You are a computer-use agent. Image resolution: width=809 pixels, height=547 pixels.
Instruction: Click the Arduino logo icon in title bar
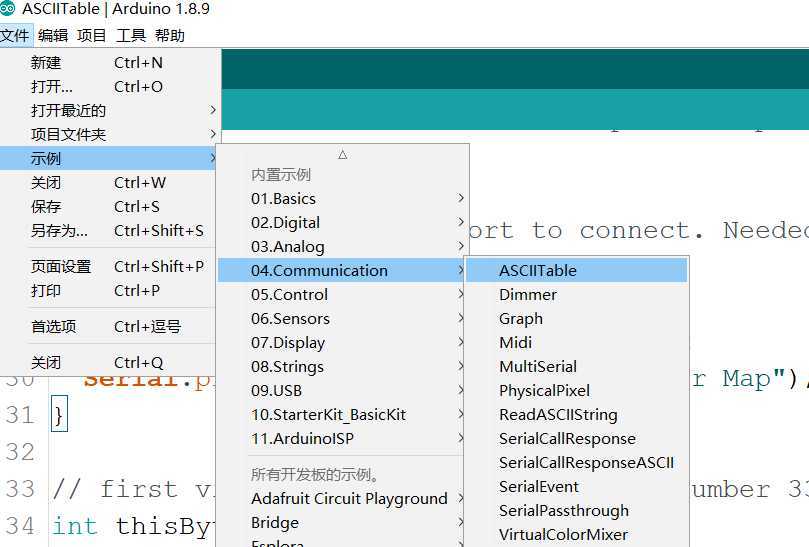tap(7, 8)
